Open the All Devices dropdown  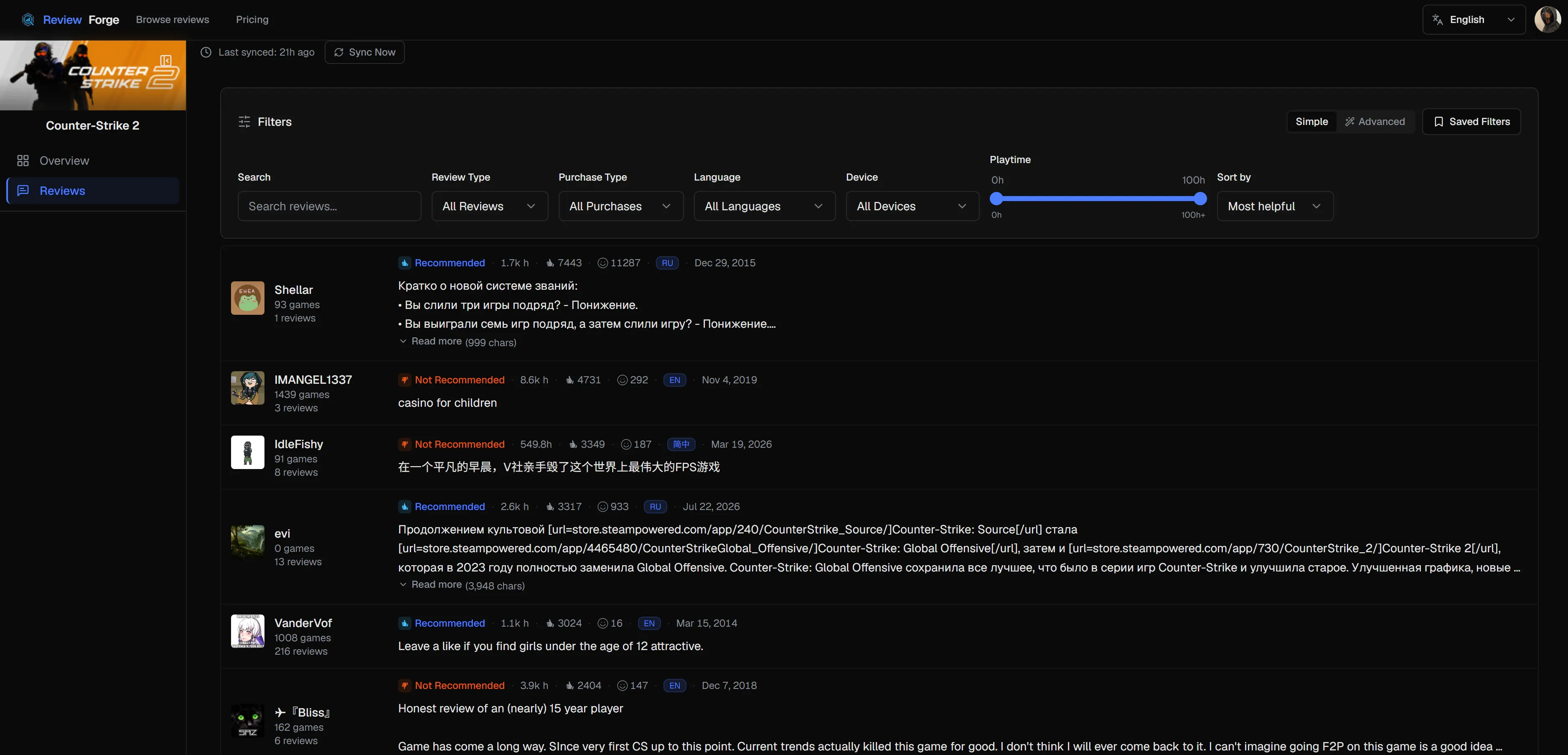click(x=912, y=207)
